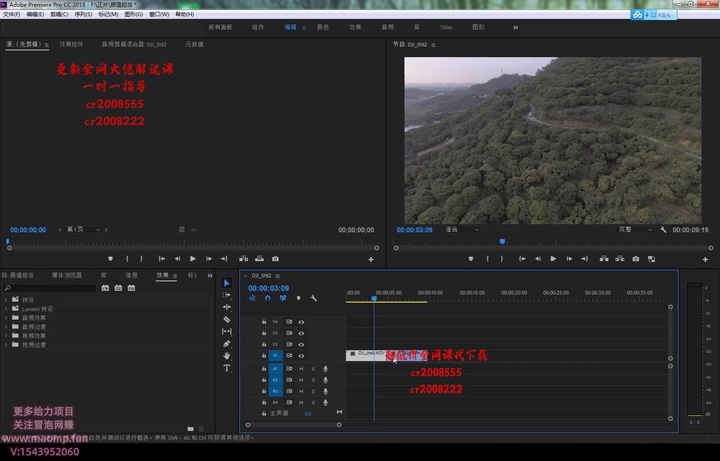Open the 媒体浏览器 panel tab

click(67, 275)
